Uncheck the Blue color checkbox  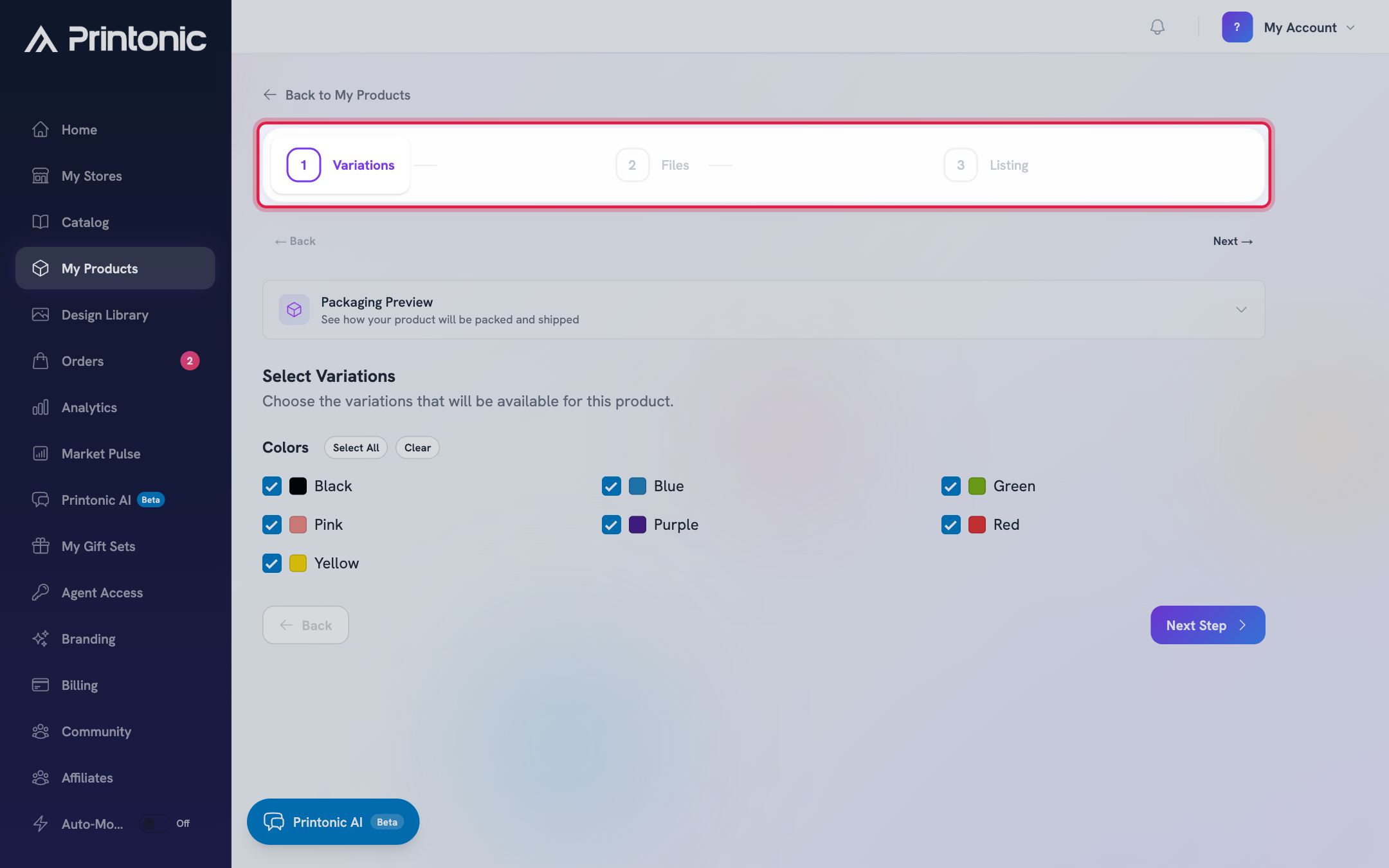click(x=612, y=486)
